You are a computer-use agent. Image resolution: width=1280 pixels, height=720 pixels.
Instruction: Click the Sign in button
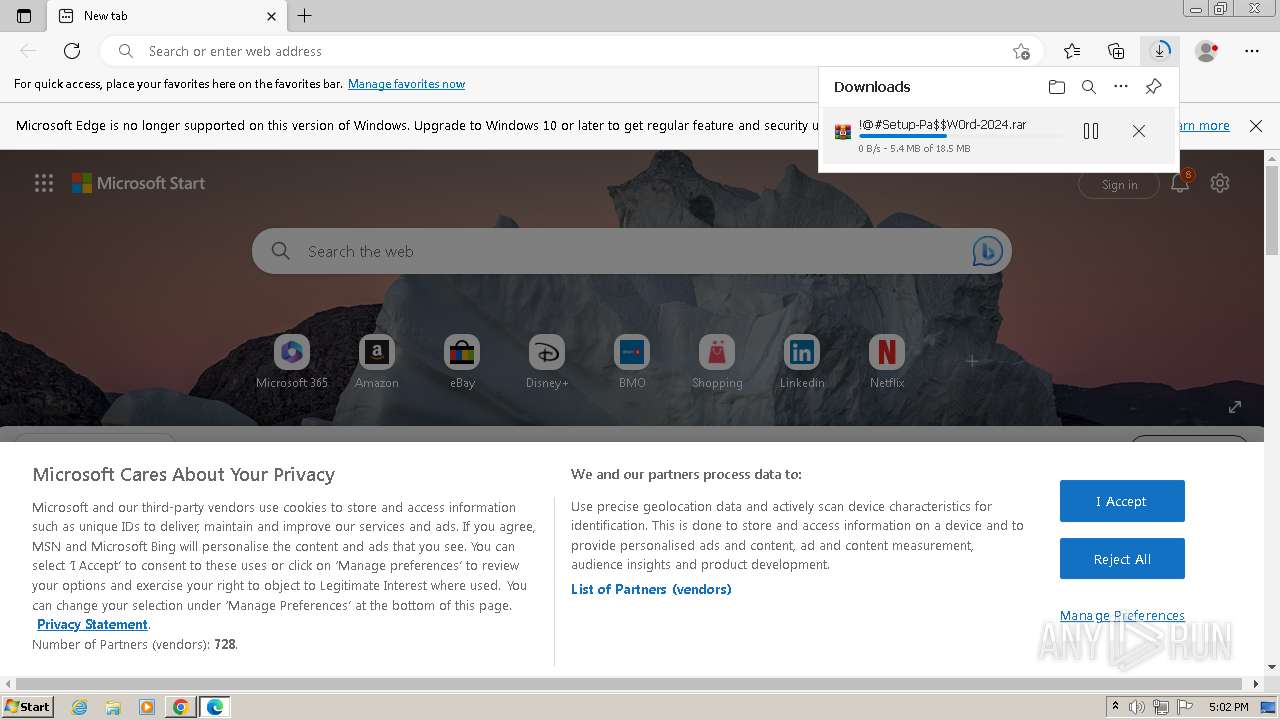[1119, 184]
